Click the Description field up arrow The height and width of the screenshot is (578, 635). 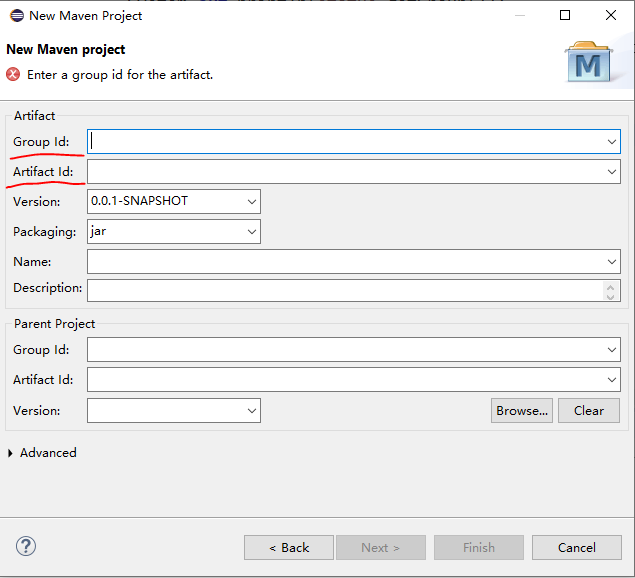pyautogui.click(x=611, y=287)
